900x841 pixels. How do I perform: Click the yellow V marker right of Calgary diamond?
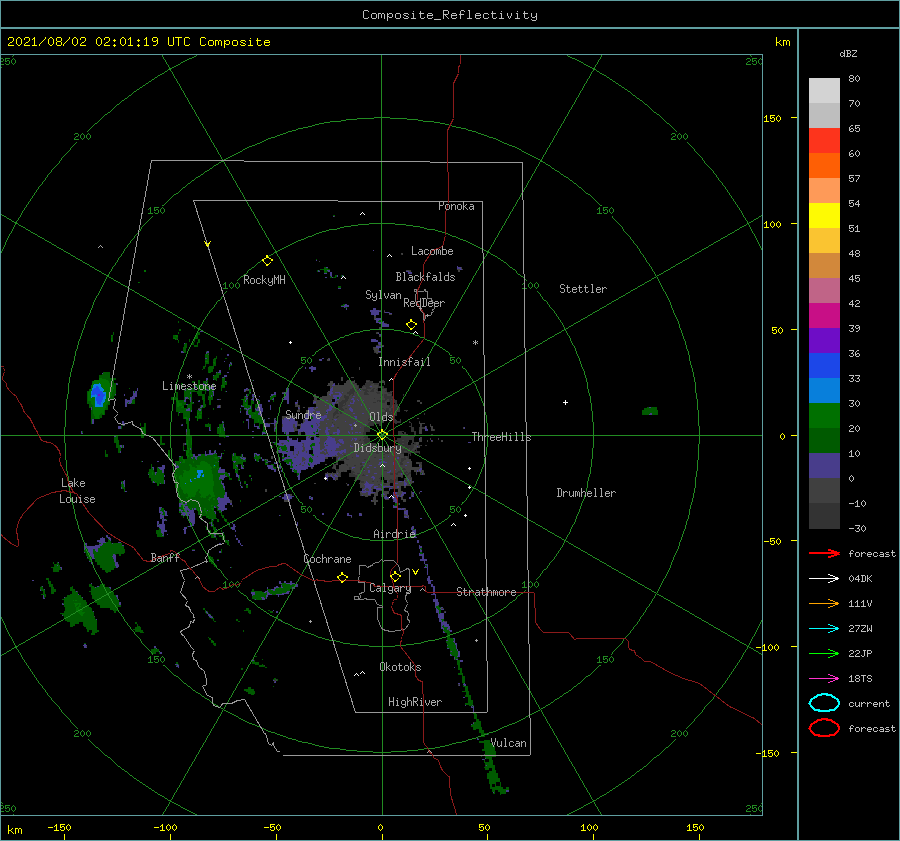(x=415, y=572)
